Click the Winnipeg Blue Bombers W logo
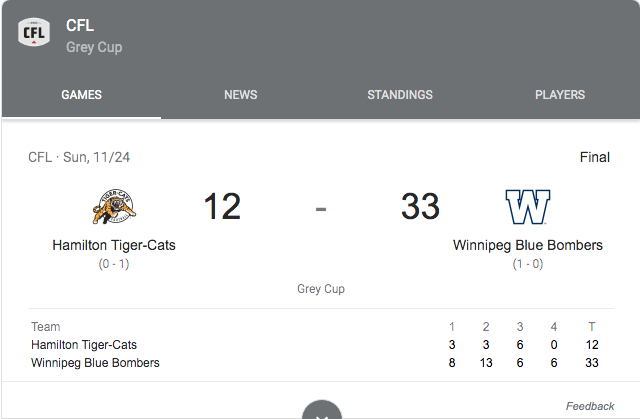The width and height of the screenshot is (640, 419). 528,207
